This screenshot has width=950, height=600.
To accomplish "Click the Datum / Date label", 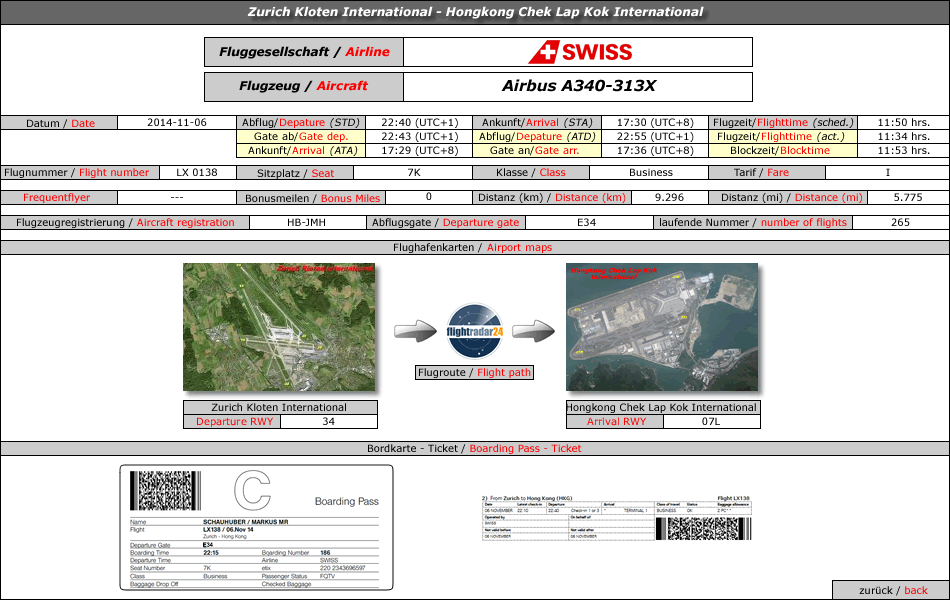I will (60, 123).
